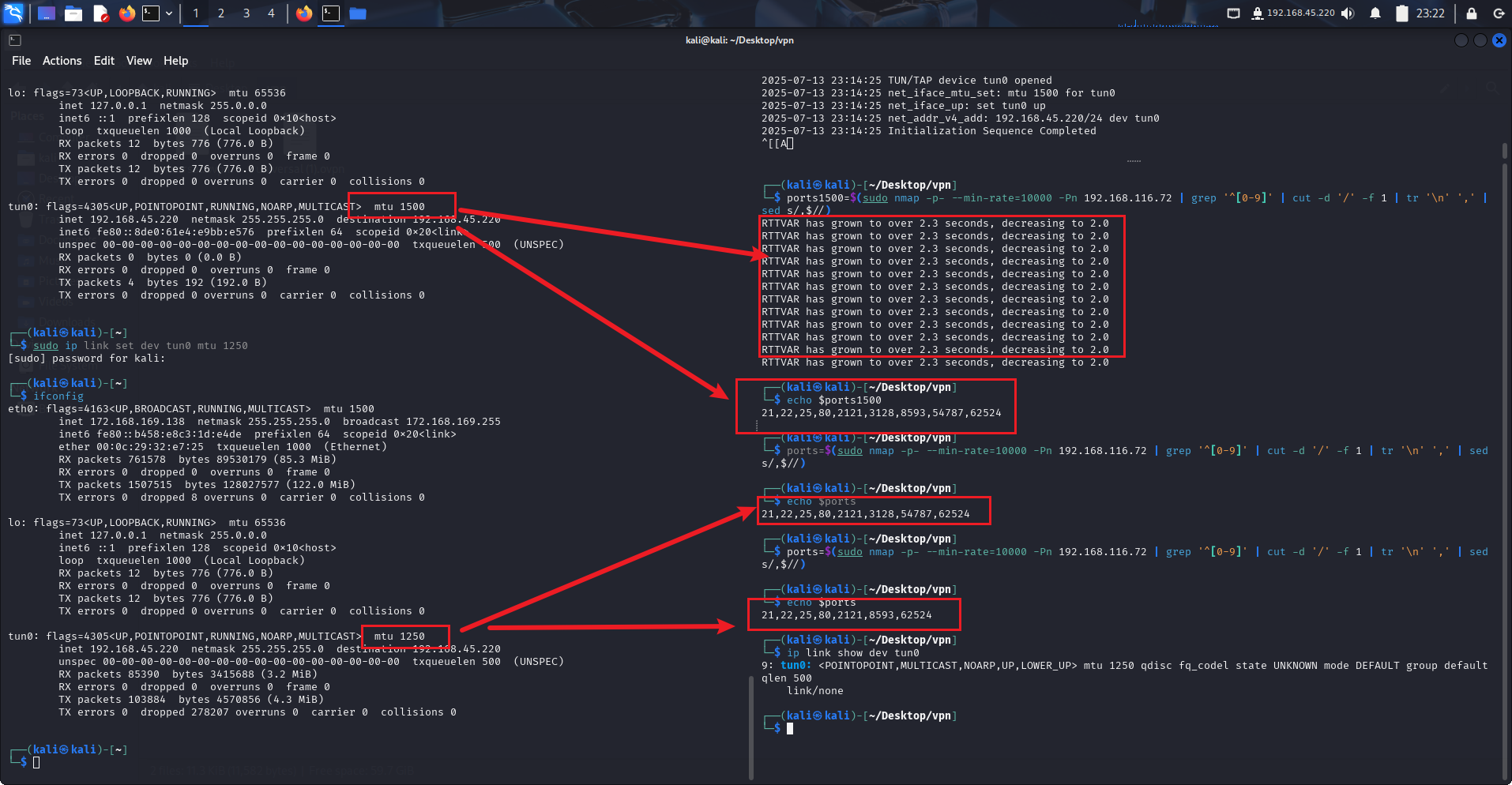1512x785 pixels.
Task: Click the 'dropped 278207' tun0 error line
Action: click(x=258, y=712)
